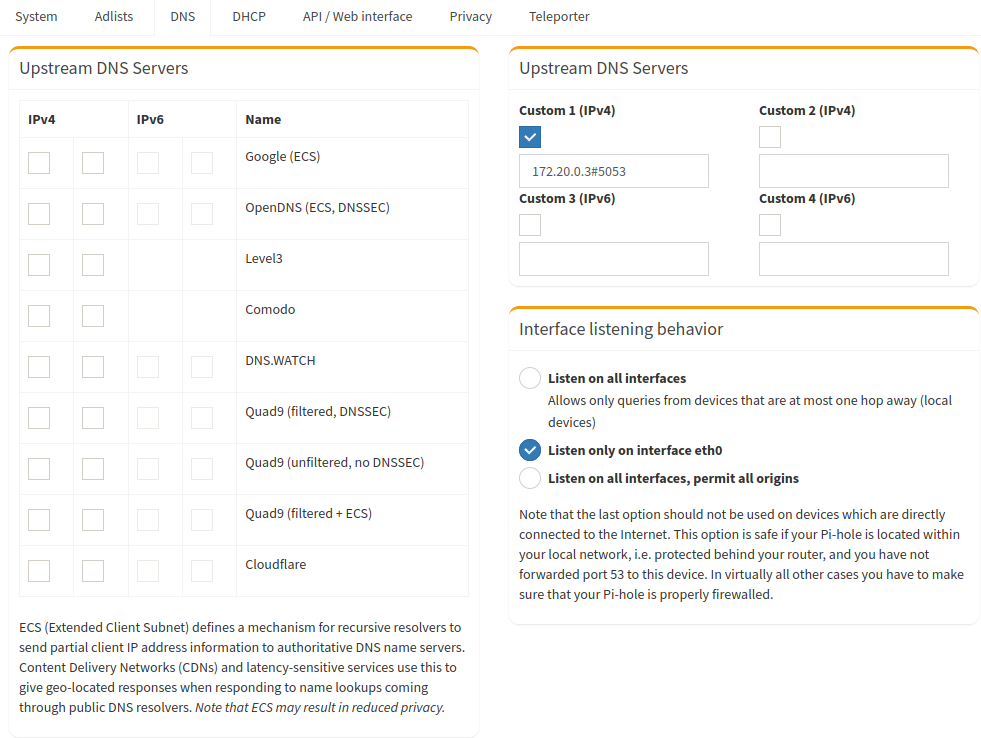The image size is (981, 738).
Task: Enable second IPv4 checkbox for Cloudflare
Action: (93, 570)
